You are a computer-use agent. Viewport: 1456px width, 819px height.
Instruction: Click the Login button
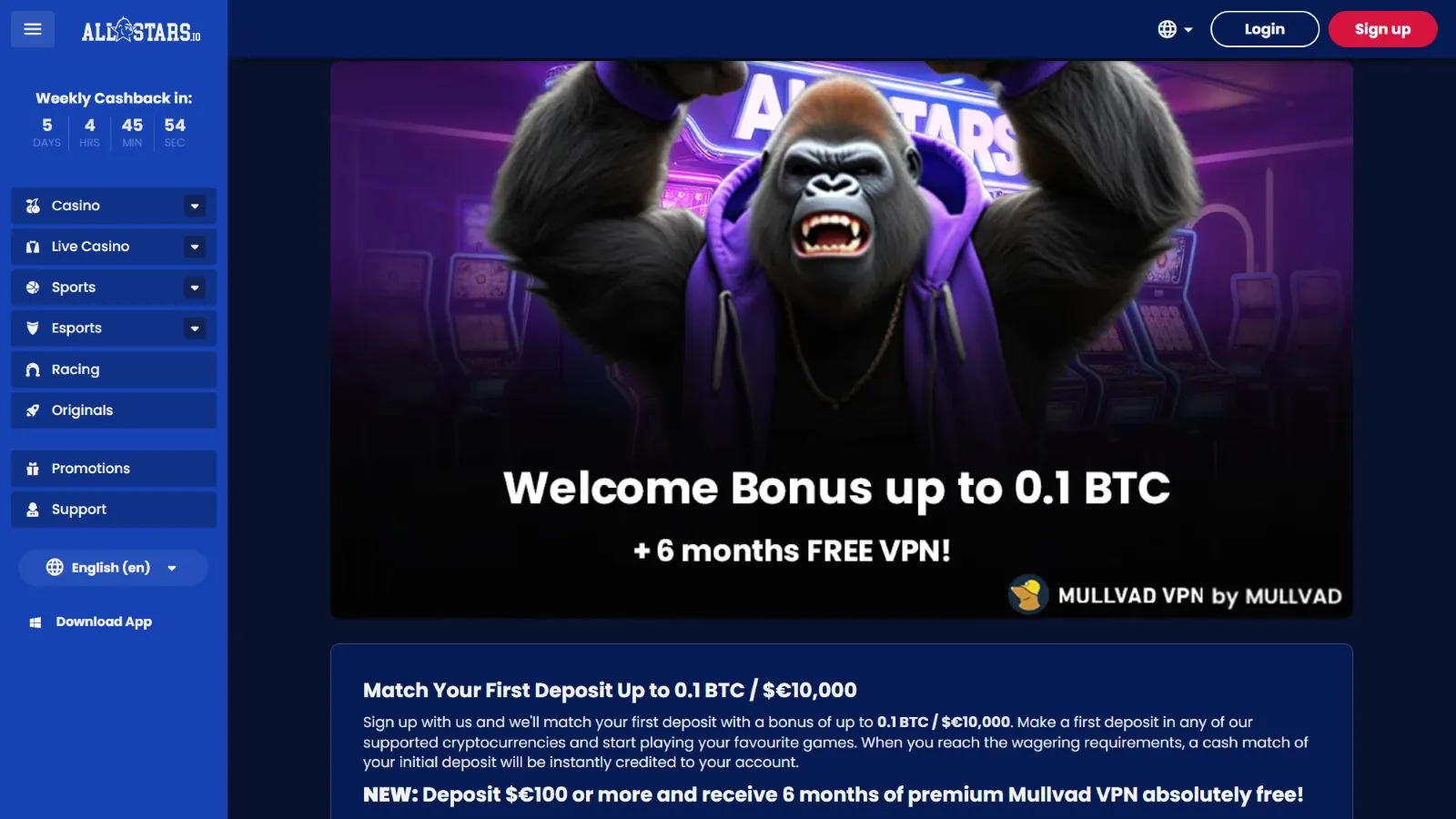coord(1265,29)
